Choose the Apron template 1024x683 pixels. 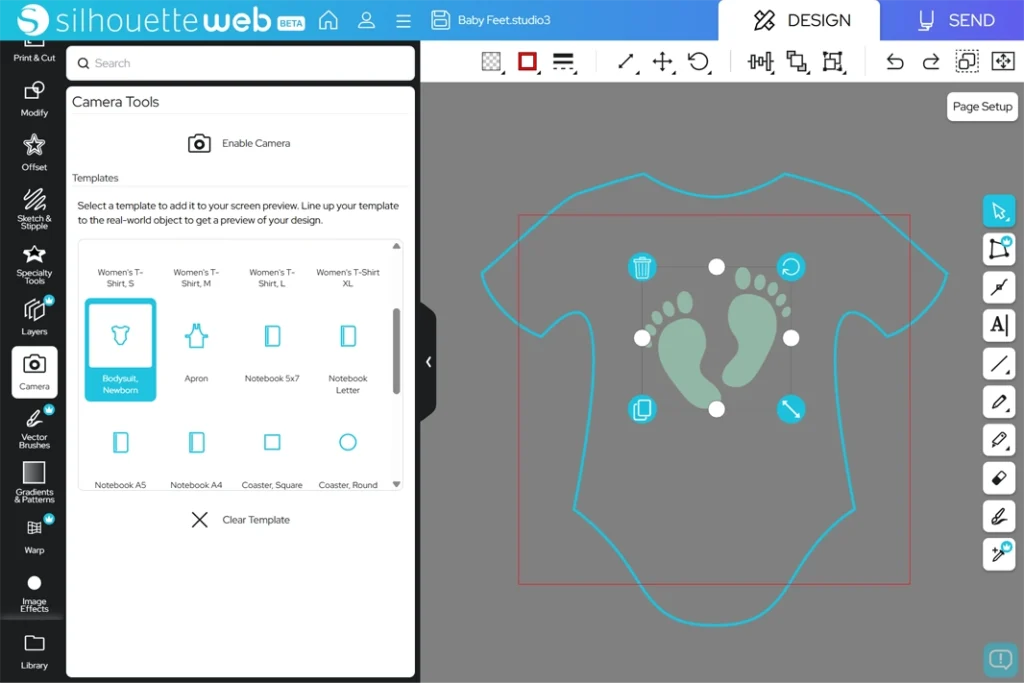196,348
